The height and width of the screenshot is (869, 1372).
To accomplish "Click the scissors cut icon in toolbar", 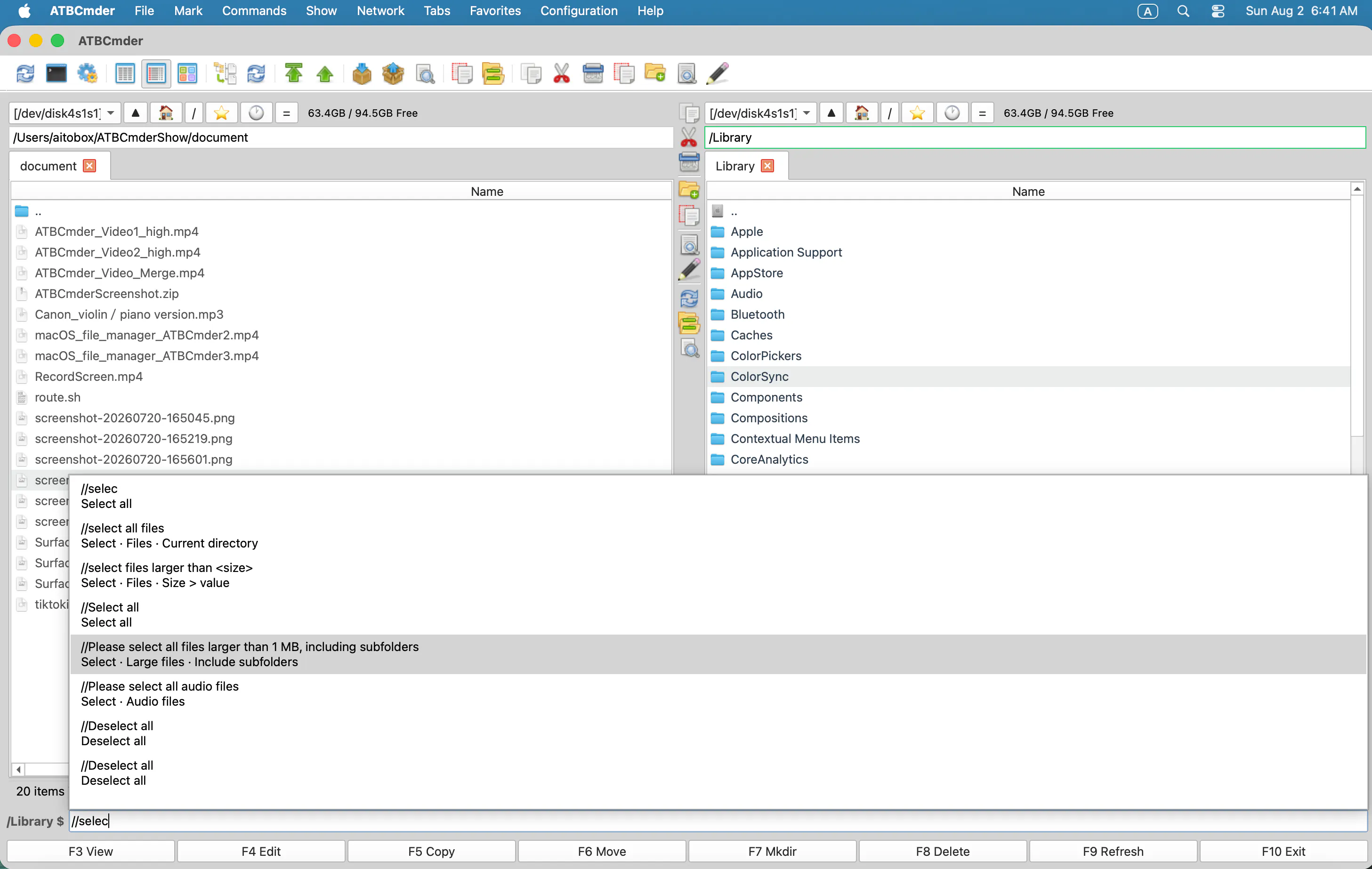I will pos(562,74).
